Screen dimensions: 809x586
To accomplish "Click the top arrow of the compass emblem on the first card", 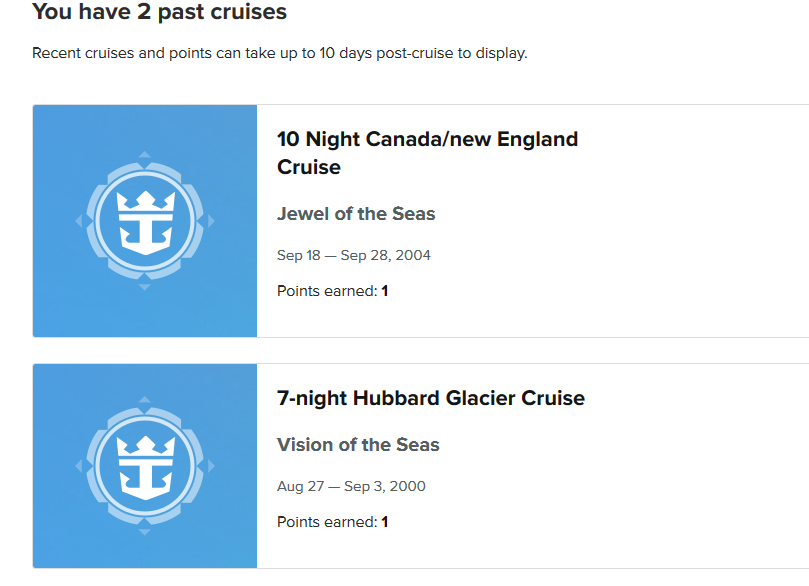I will [x=145, y=154].
